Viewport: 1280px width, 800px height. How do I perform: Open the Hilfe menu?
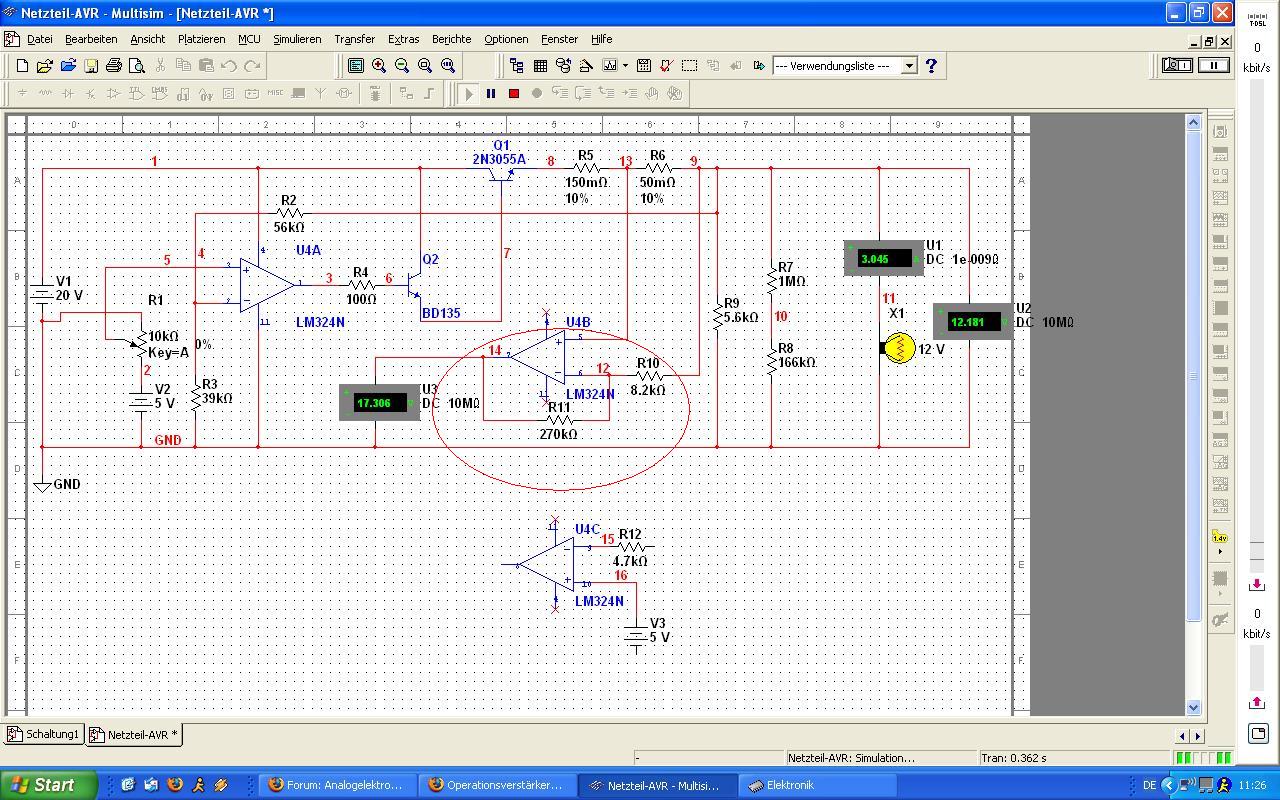click(601, 39)
